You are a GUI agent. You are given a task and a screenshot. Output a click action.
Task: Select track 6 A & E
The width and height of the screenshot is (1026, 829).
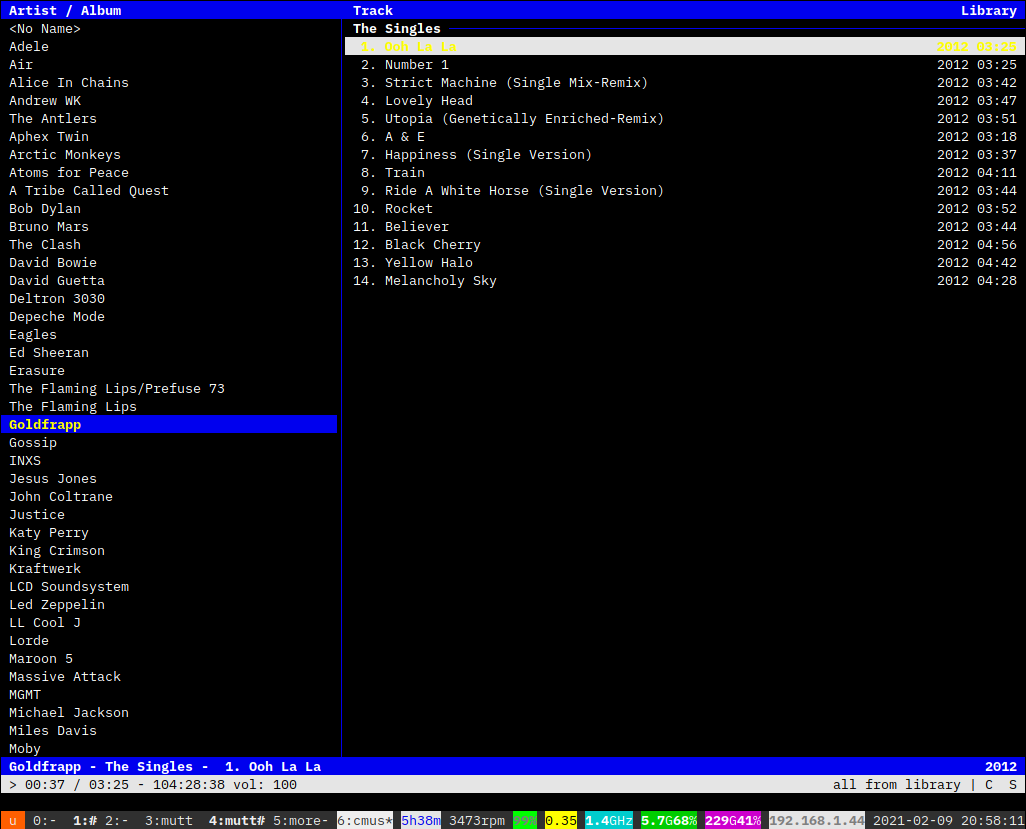[685, 137]
